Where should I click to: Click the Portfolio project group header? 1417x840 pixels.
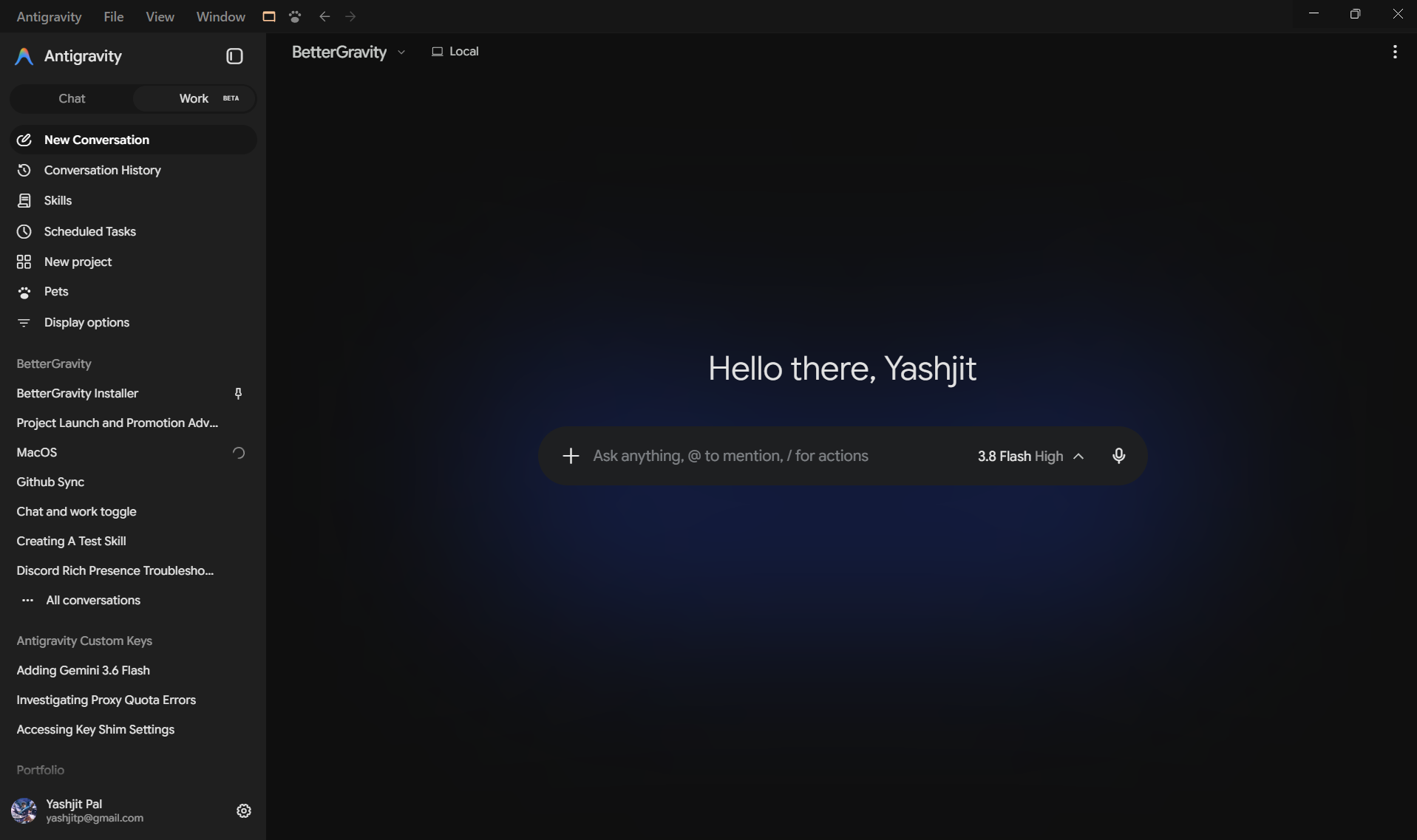tap(41, 770)
